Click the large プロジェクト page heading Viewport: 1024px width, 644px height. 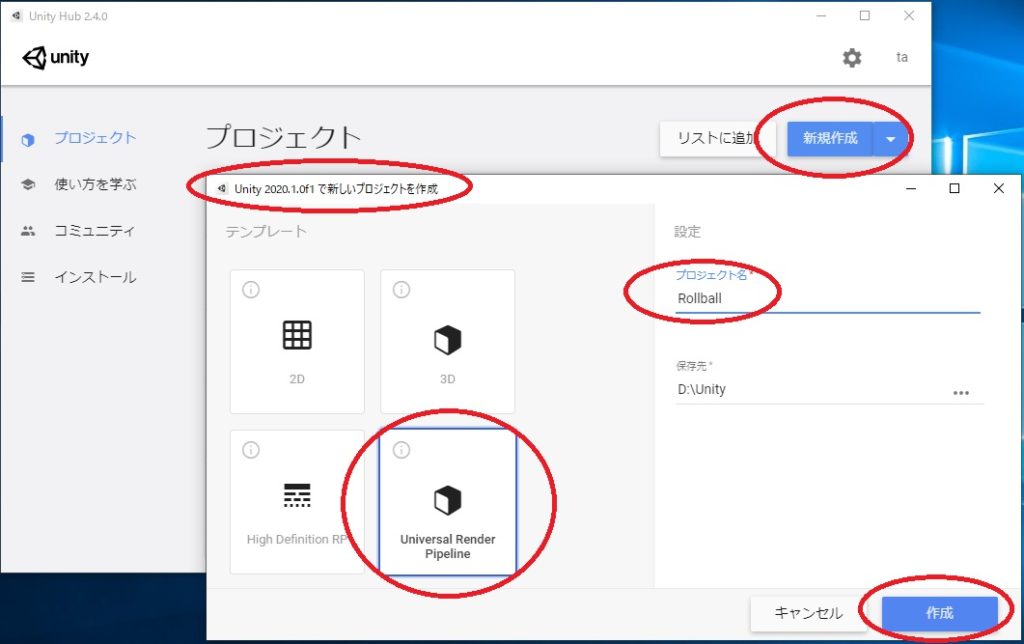[283, 137]
